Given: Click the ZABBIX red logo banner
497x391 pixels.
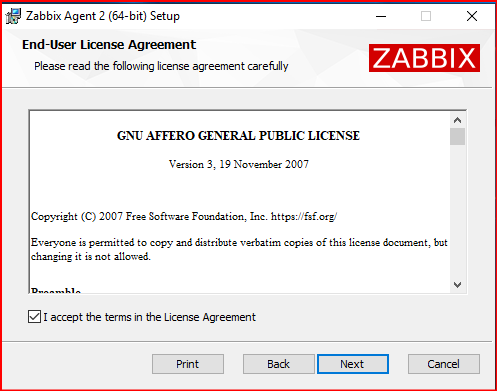Looking at the screenshot, I should click(424, 58).
